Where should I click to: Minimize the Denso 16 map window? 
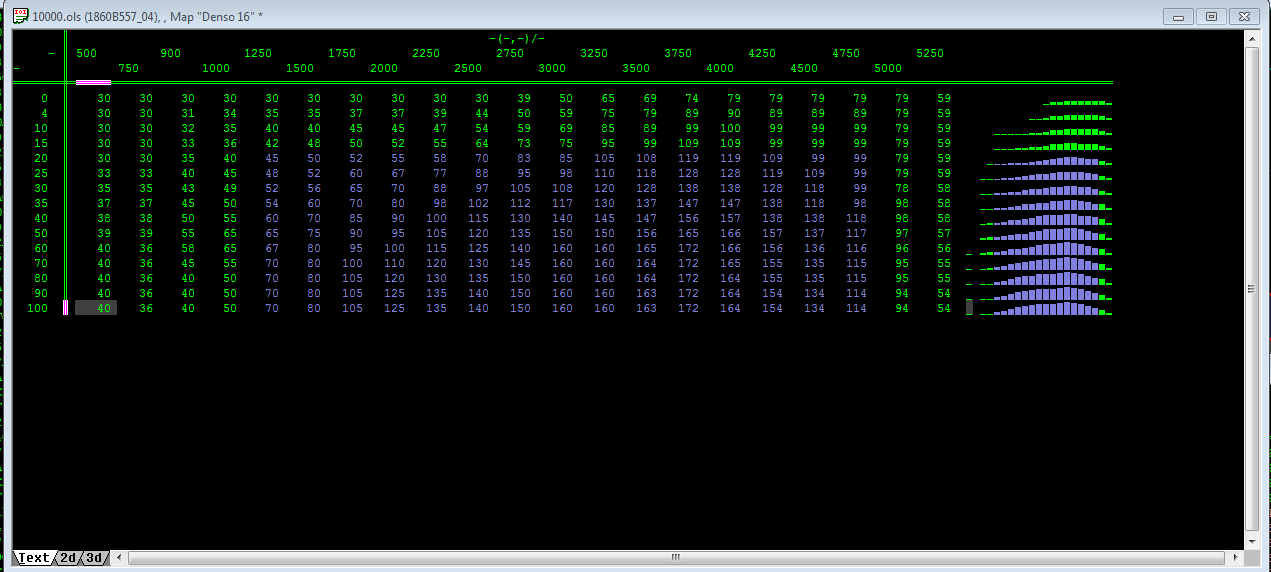pos(1181,17)
